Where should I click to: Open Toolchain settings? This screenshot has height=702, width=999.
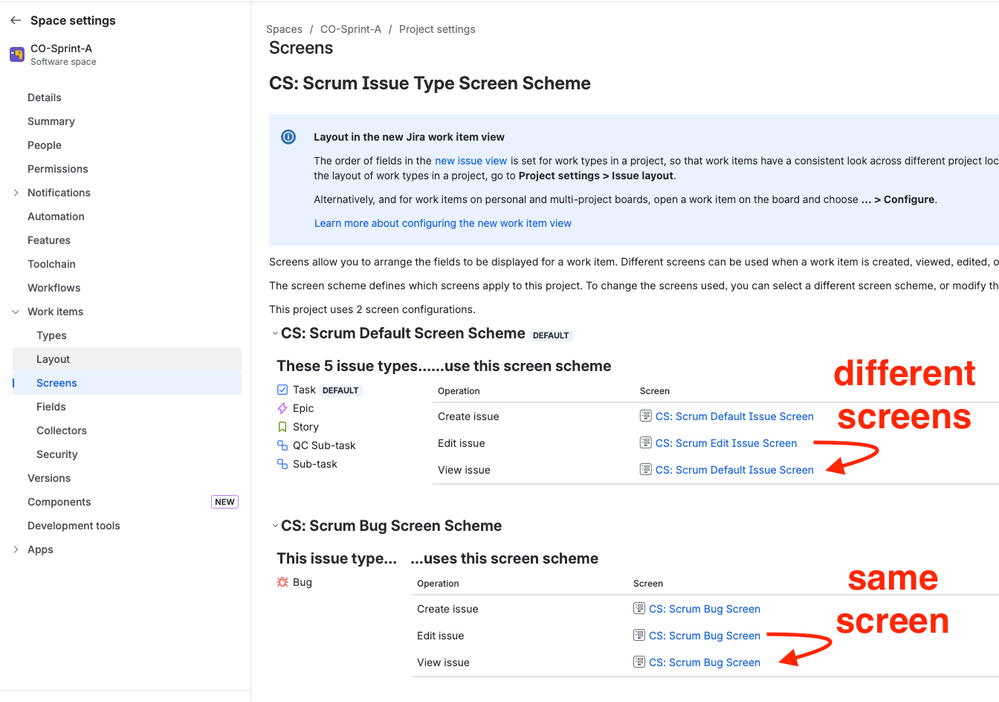(x=52, y=264)
